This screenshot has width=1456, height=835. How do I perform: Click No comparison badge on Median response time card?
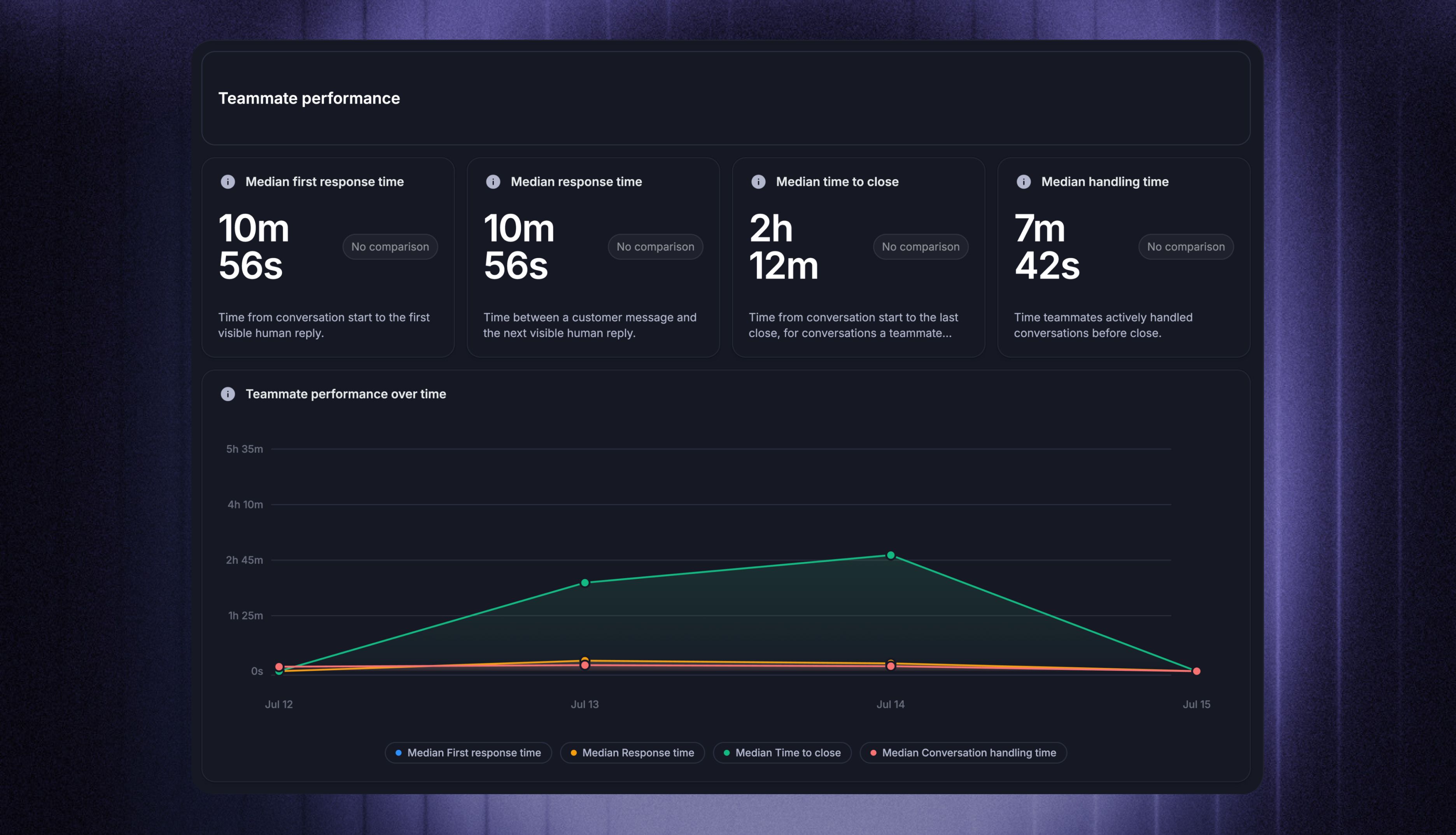tap(655, 246)
